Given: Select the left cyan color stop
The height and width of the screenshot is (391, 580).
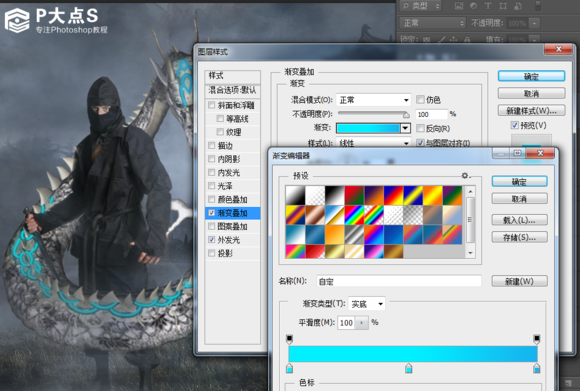Looking at the screenshot, I should (x=290, y=368).
